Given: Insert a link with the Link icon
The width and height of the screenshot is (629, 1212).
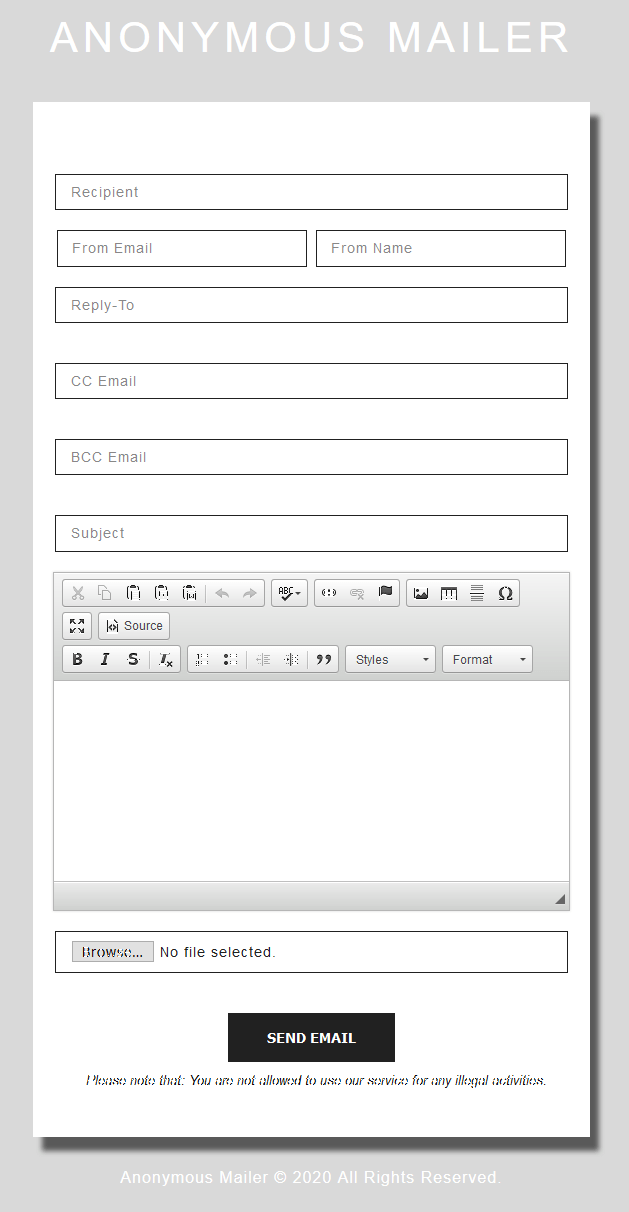Looking at the screenshot, I should [x=329, y=593].
